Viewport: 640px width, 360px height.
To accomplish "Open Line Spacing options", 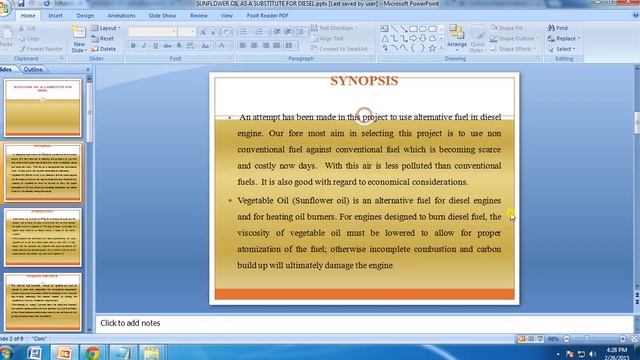I will 301,32.
